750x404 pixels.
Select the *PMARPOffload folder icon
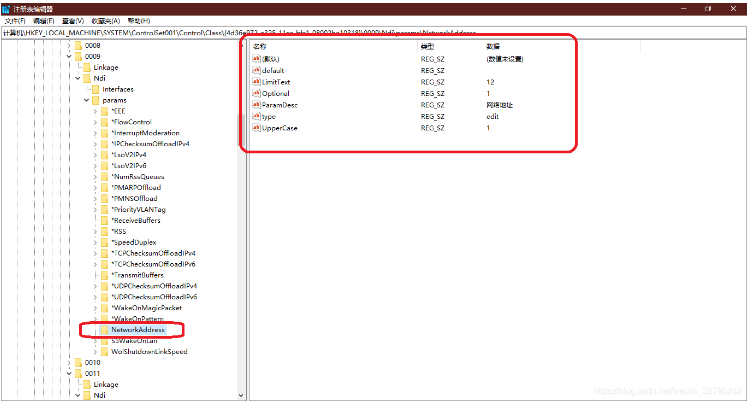pyautogui.click(x=104, y=187)
